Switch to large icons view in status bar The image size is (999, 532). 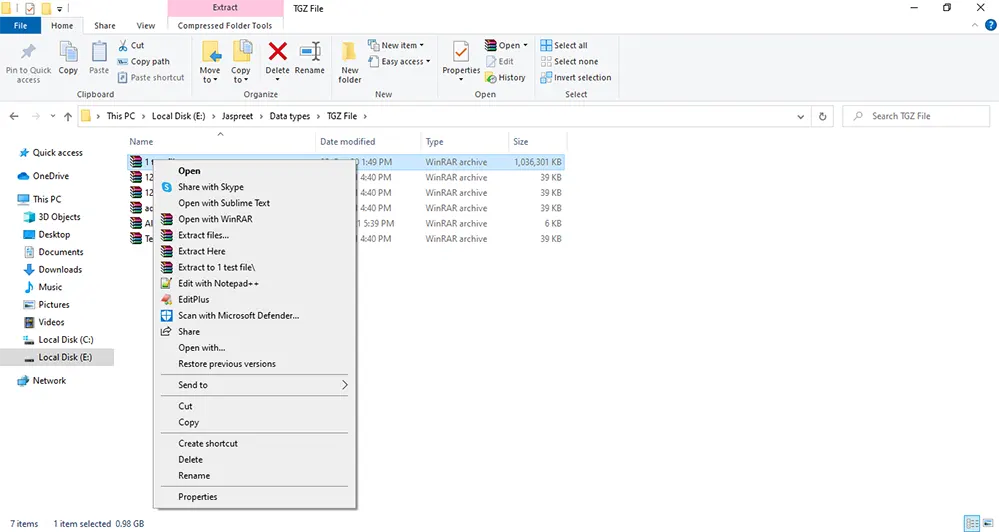988,523
